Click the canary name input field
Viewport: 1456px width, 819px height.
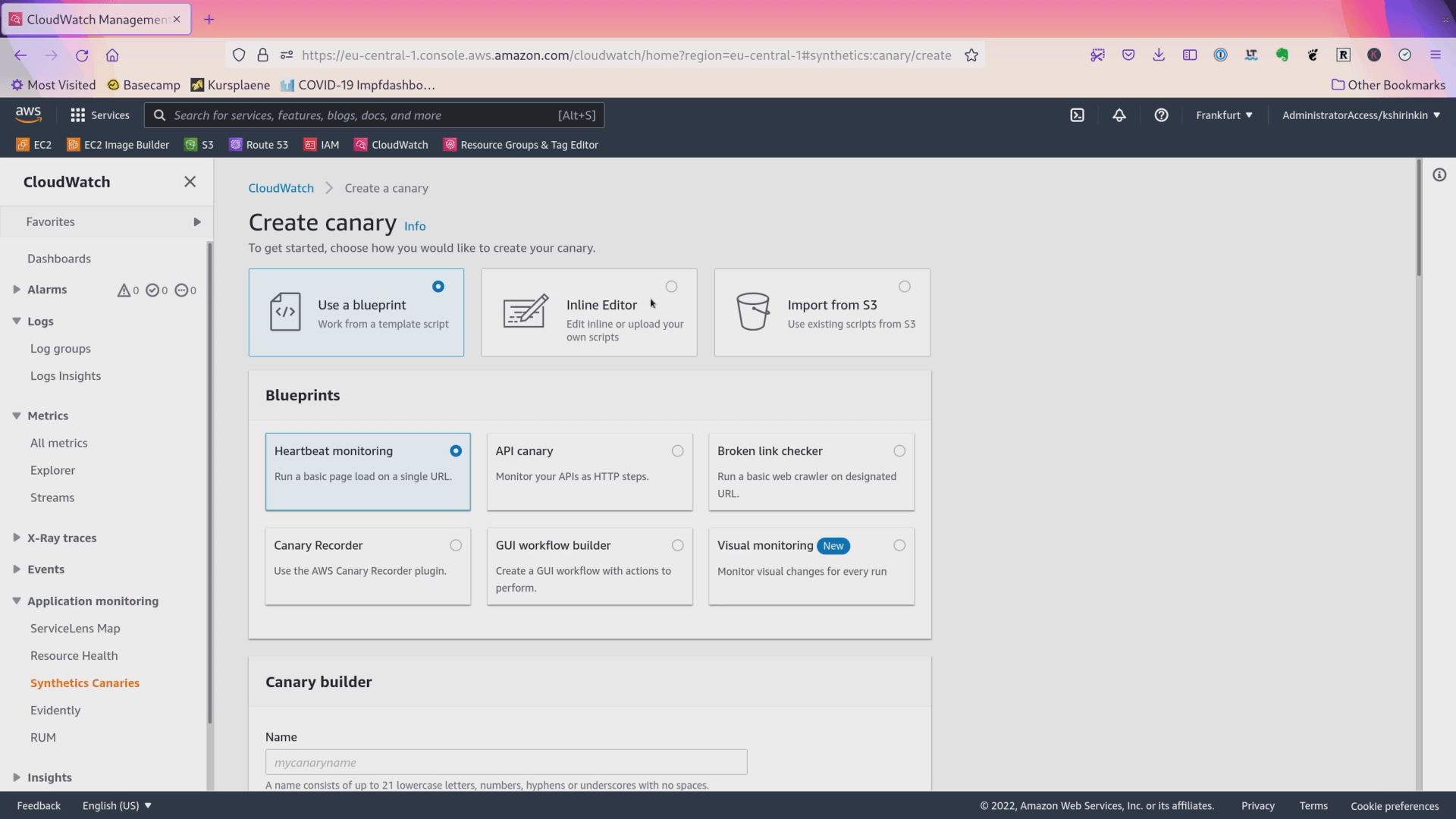tap(505, 761)
